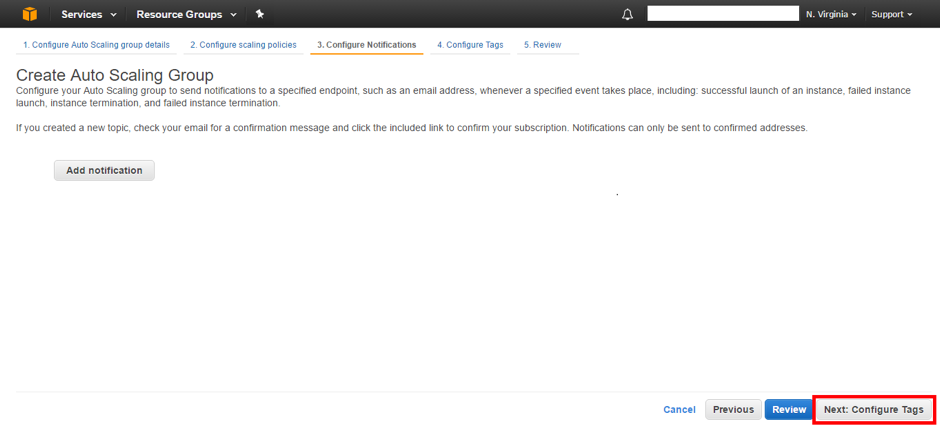This screenshot has width=940, height=431.
Task: Click the notification confirmation description paragraph
Action: tap(411, 128)
